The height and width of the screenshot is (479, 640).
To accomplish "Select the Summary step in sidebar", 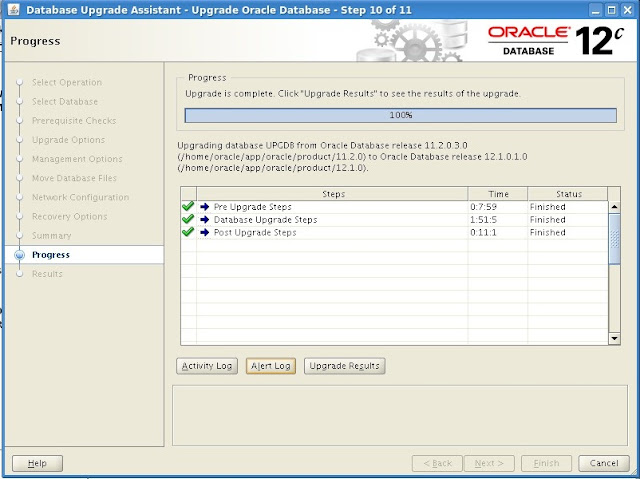I will click(x=51, y=235).
